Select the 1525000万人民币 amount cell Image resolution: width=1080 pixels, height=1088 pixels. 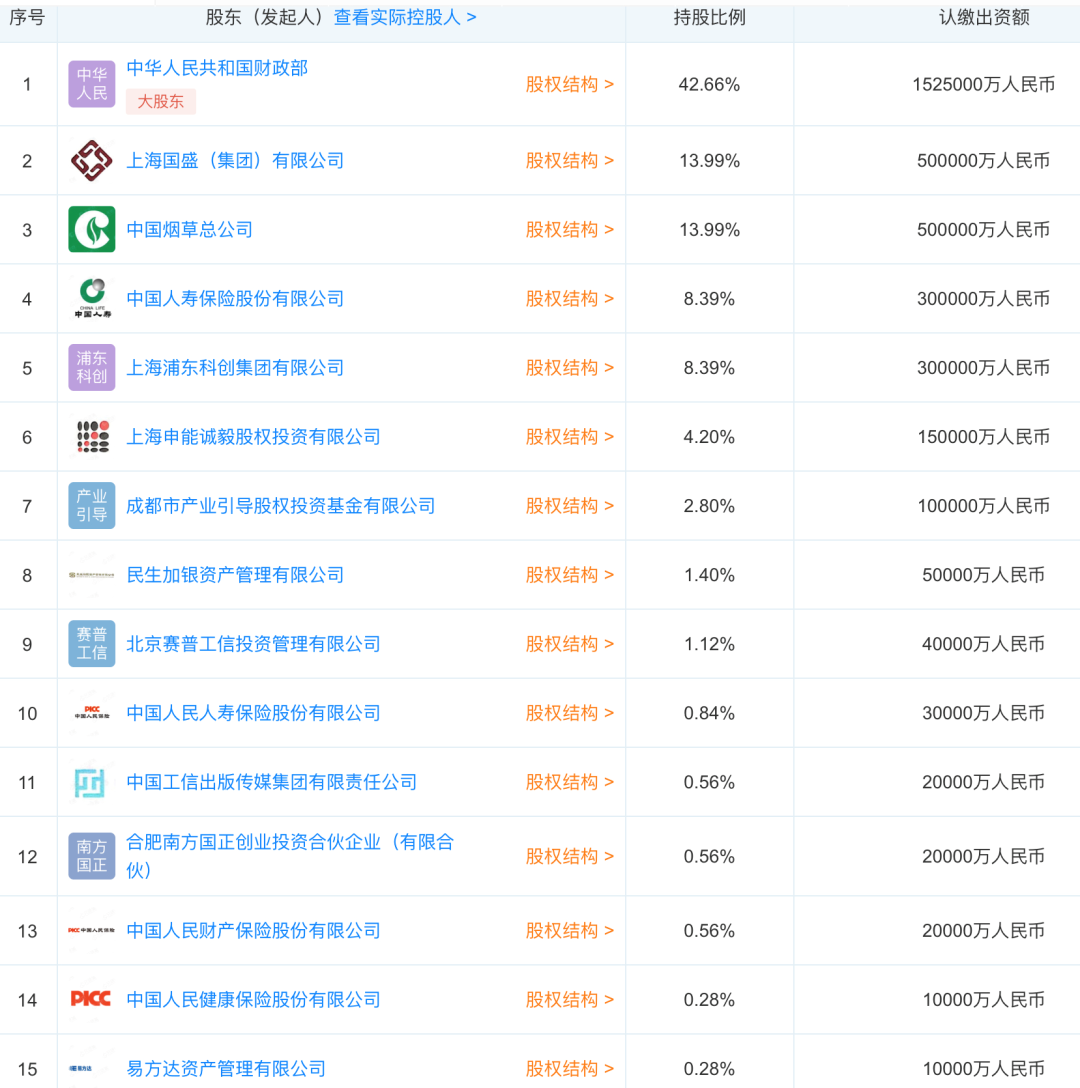pos(984,84)
